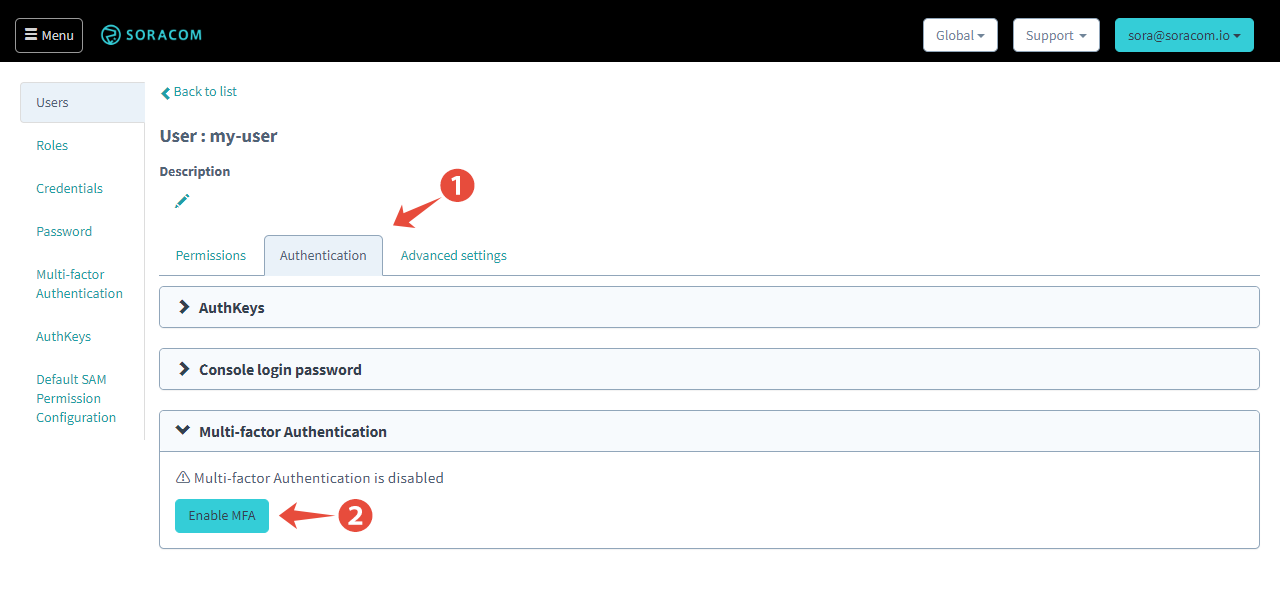Click the Enable MFA button
Viewport: 1280px width, 590px height.
(x=222, y=515)
